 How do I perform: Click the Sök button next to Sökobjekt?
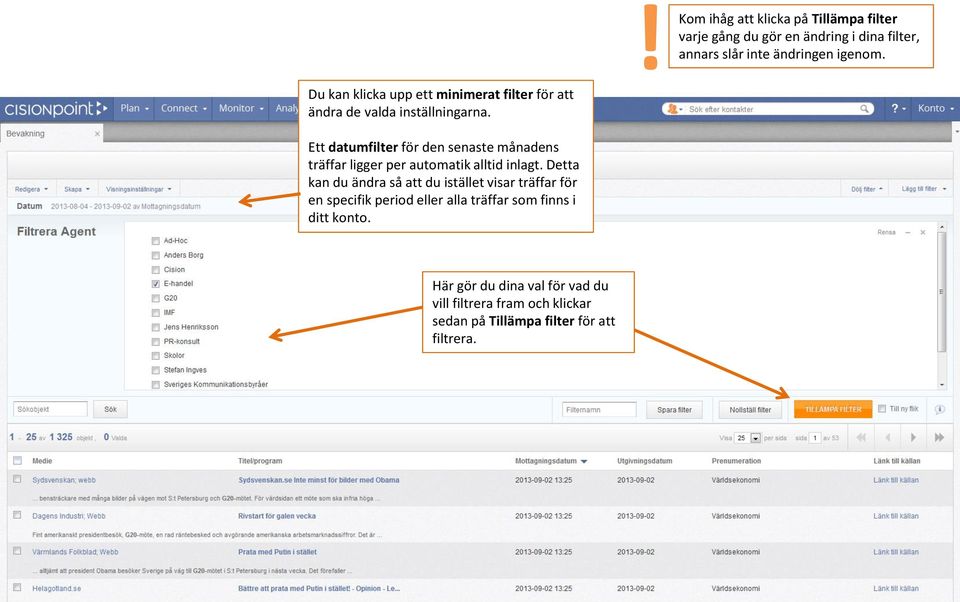(110, 409)
